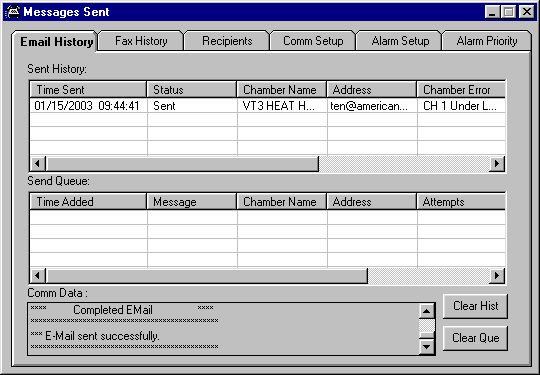Click the Send Queue horizontal scrollbar thumb
540x375 pixels.
(x=207, y=275)
